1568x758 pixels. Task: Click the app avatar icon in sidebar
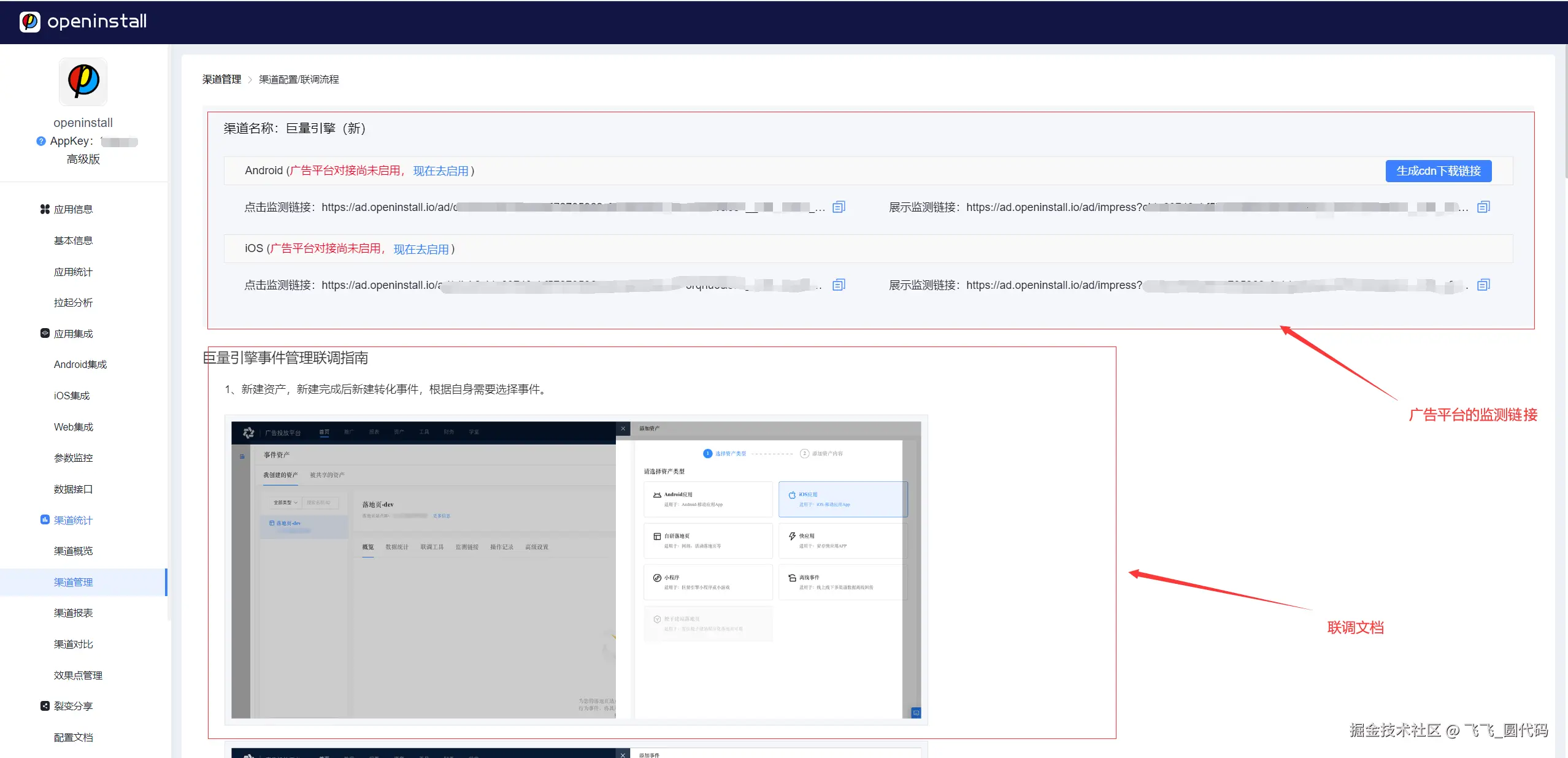[83, 82]
